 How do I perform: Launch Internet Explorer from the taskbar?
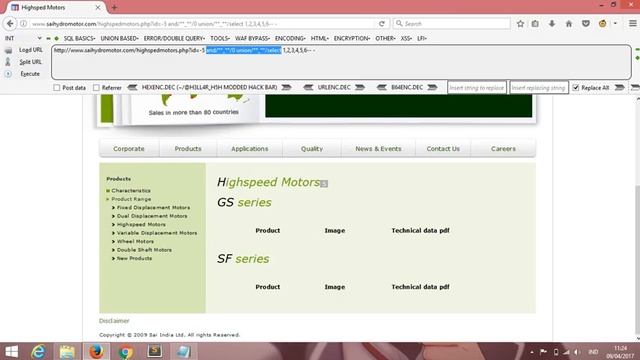click(38, 351)
